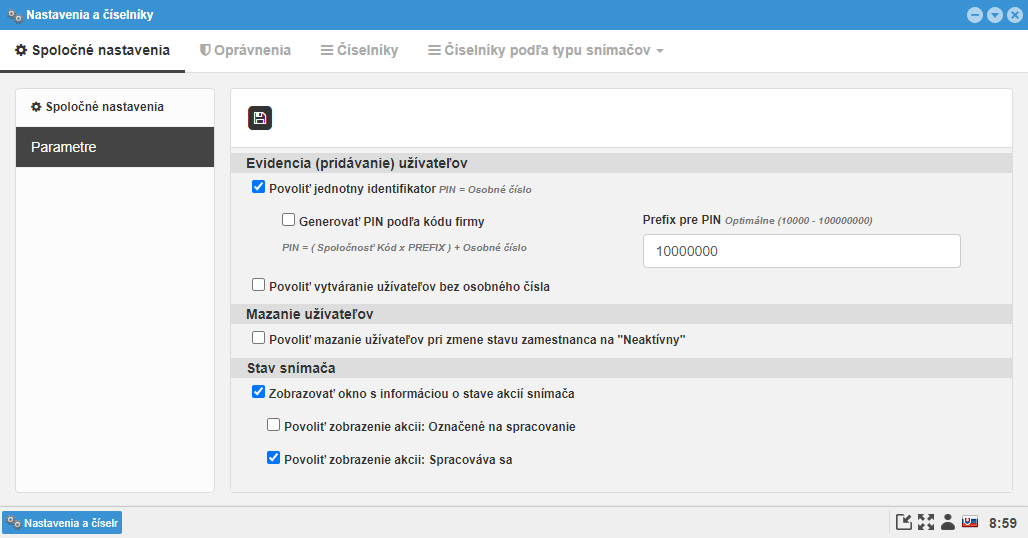
Task: Minimize the Nastavenia a číselníky window
Action: coord(975,14)
